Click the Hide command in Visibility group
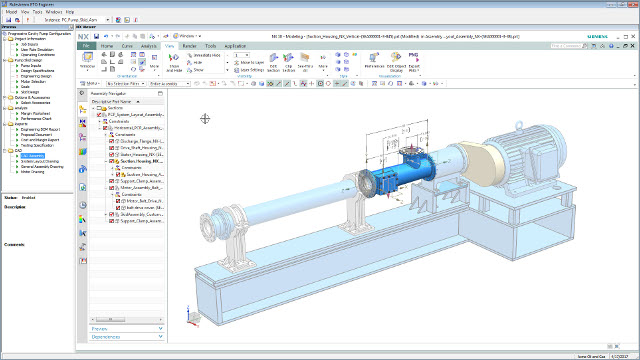This screenshot has height=360, width=640. pos(195,62)
